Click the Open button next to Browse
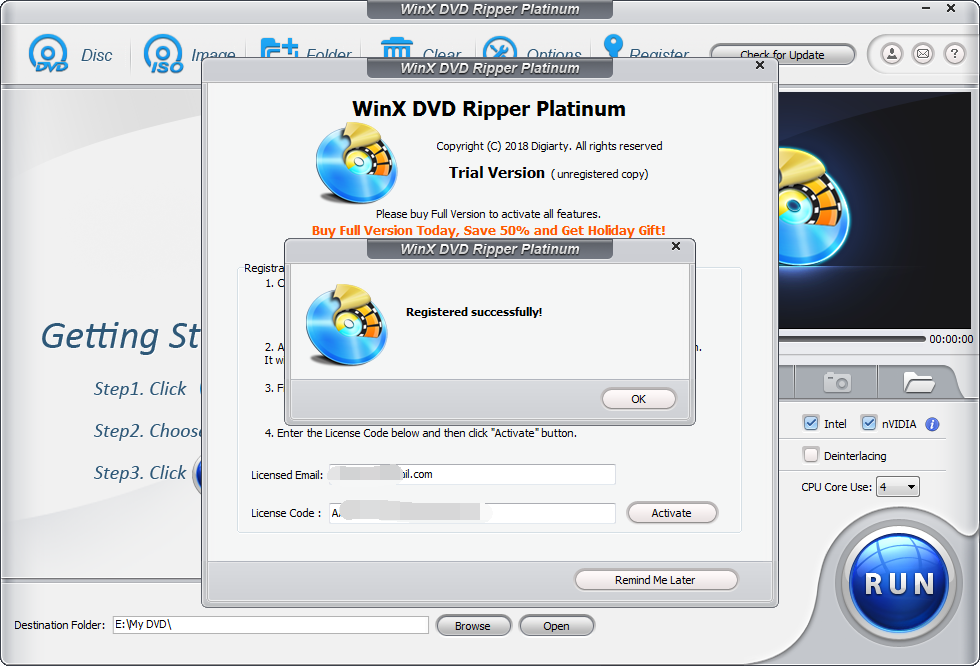Image resolution: width=980 pixels, height=666 pixels. [x=556, y=625]
